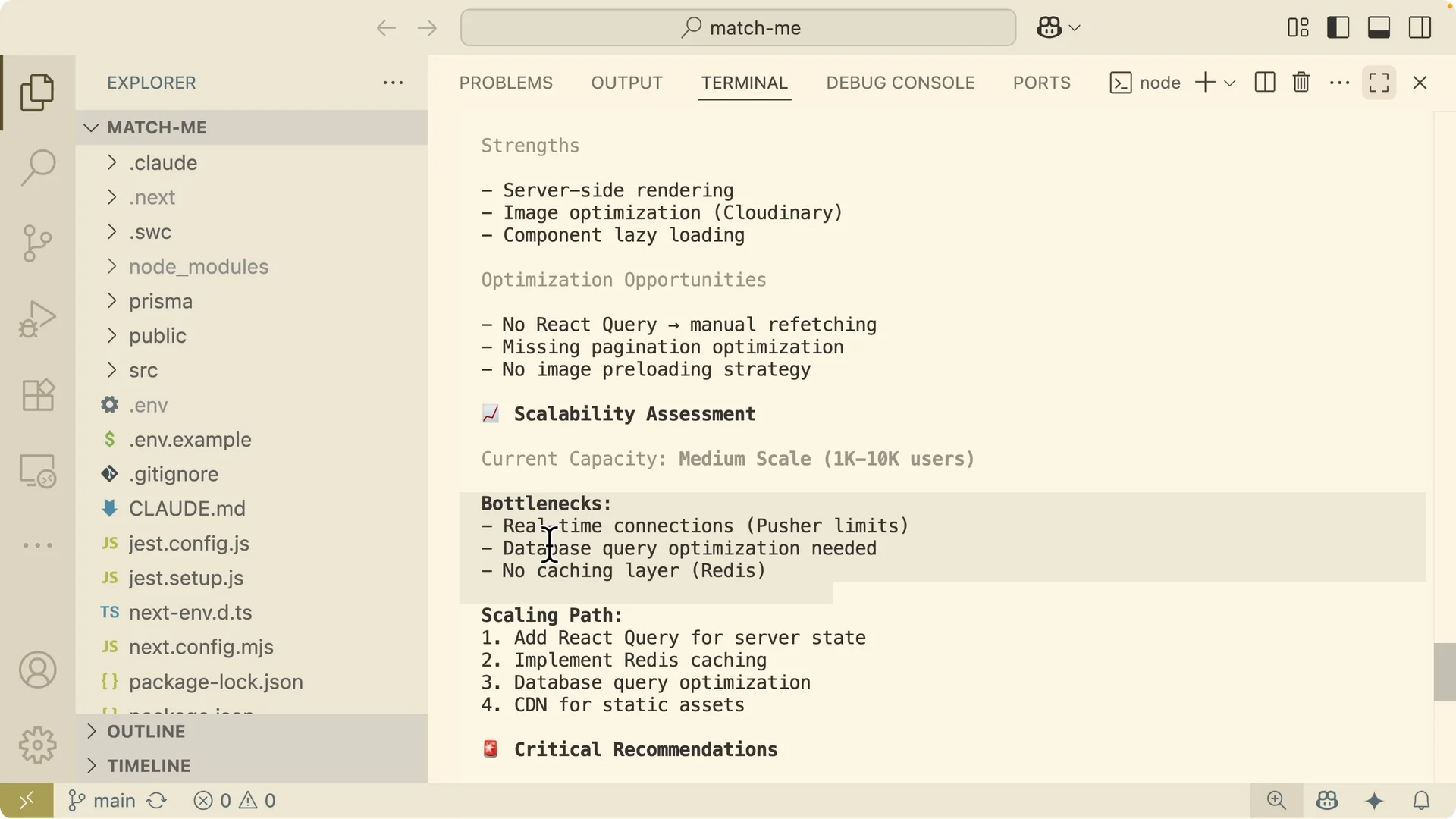Open terminal launch profile dropdown
This screenshot has width=1456, height=819.
(1230, 83)
